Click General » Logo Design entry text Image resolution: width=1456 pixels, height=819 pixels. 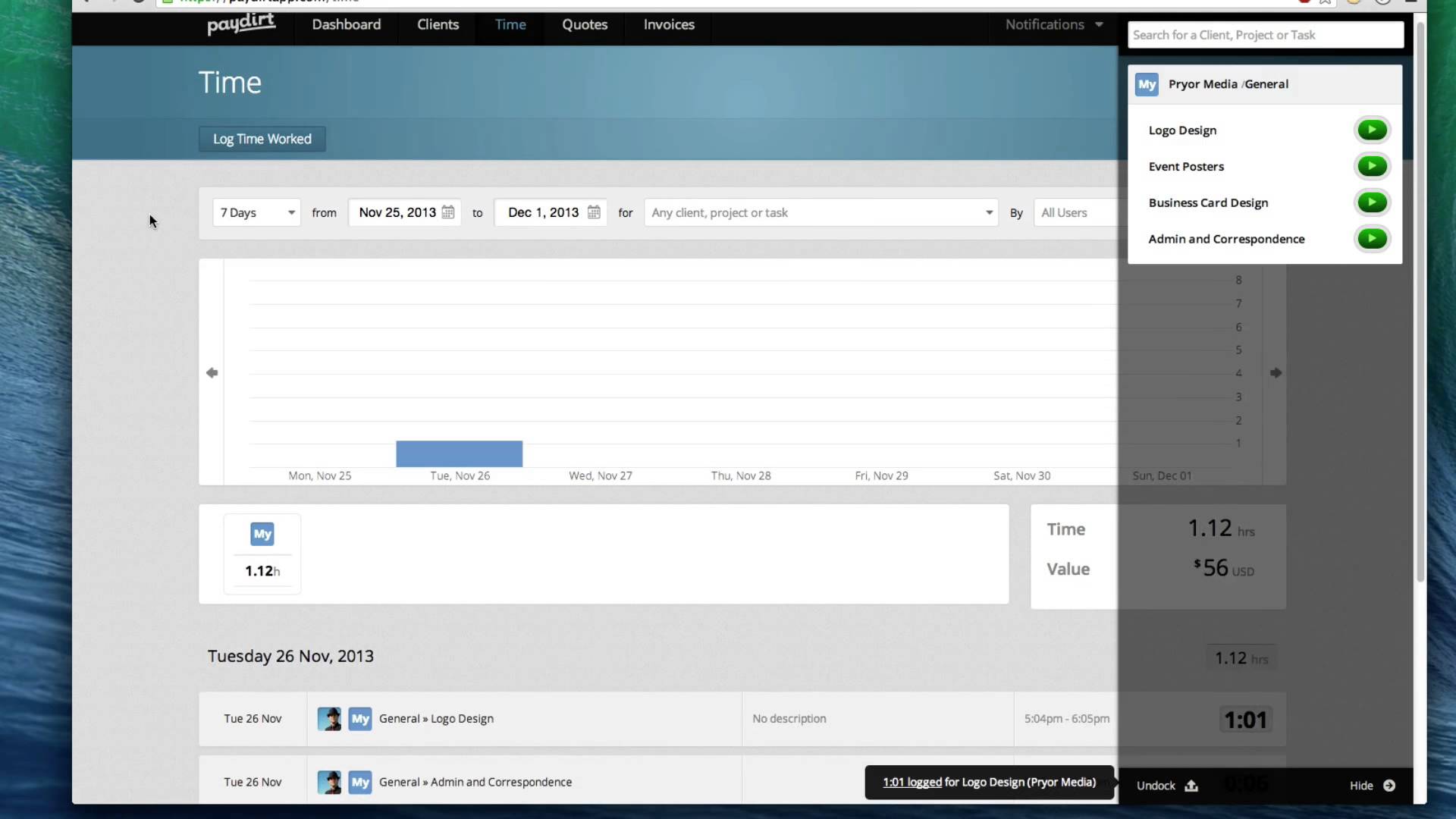[436, 719]
